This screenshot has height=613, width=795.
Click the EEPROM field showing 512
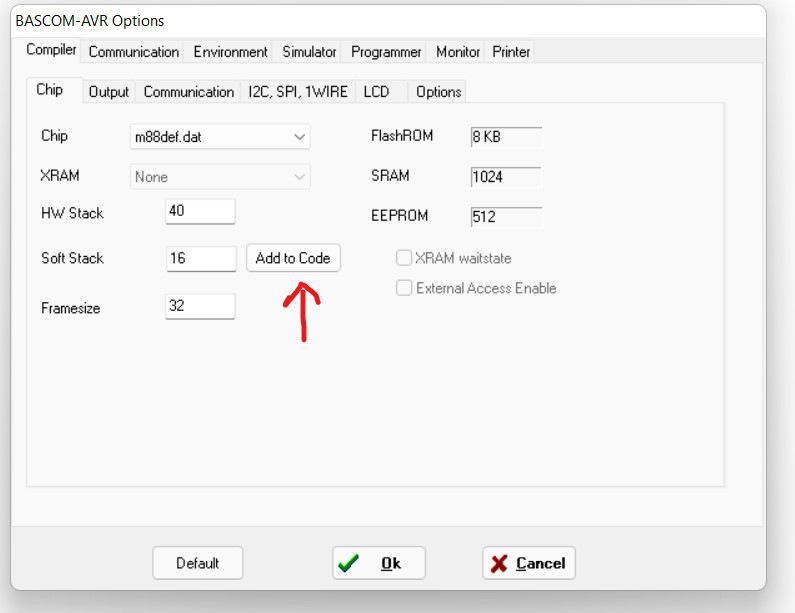[x=507, y=217]
